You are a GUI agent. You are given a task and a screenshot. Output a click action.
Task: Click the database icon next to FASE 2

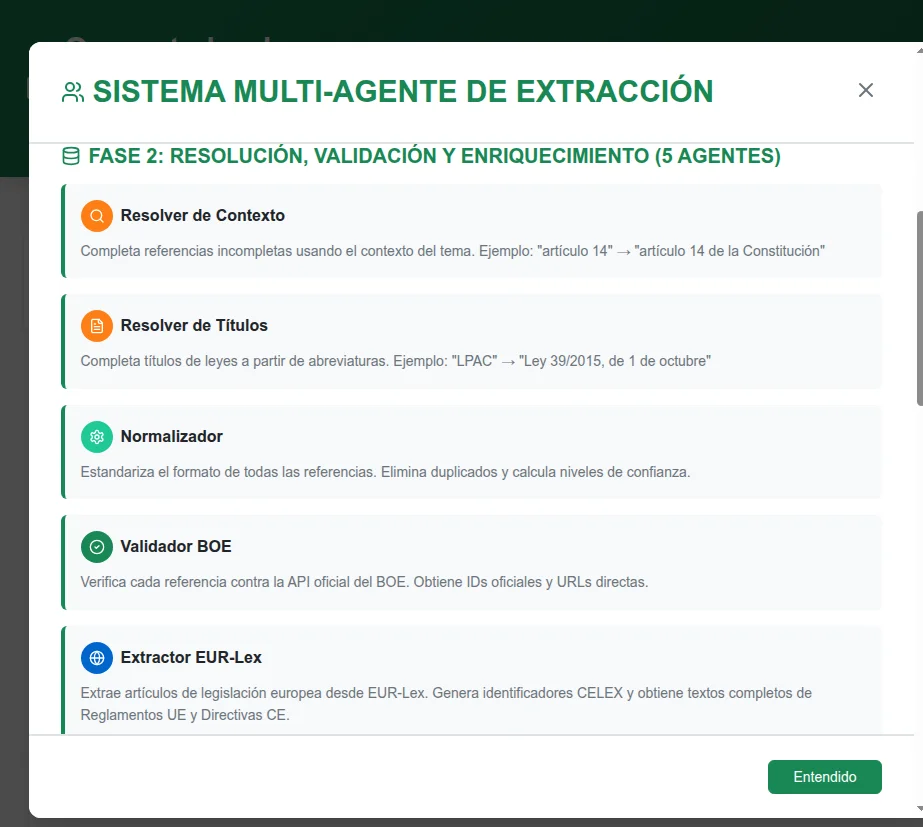[x=71, y=156]
